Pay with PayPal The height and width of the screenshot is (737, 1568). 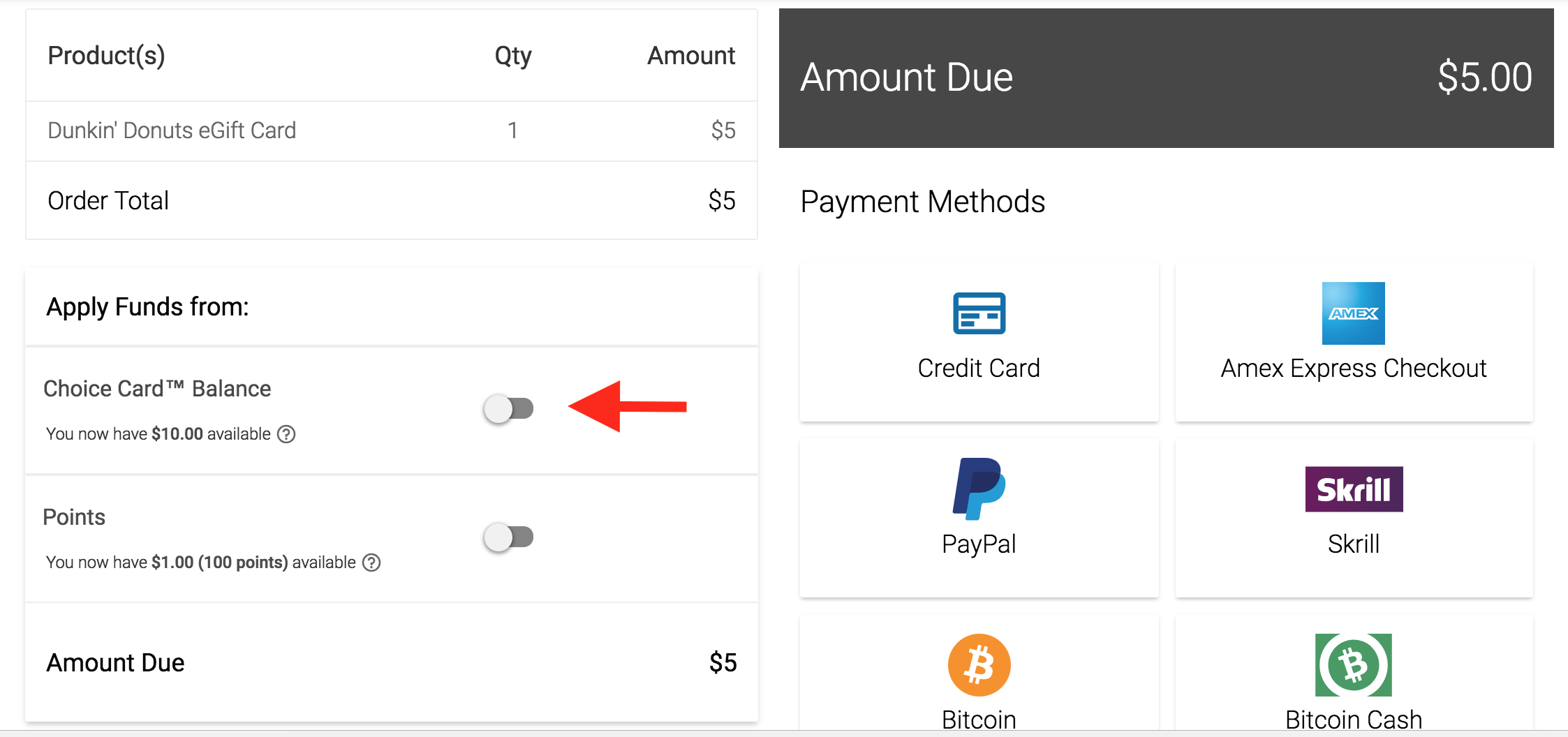click(979, 518)
